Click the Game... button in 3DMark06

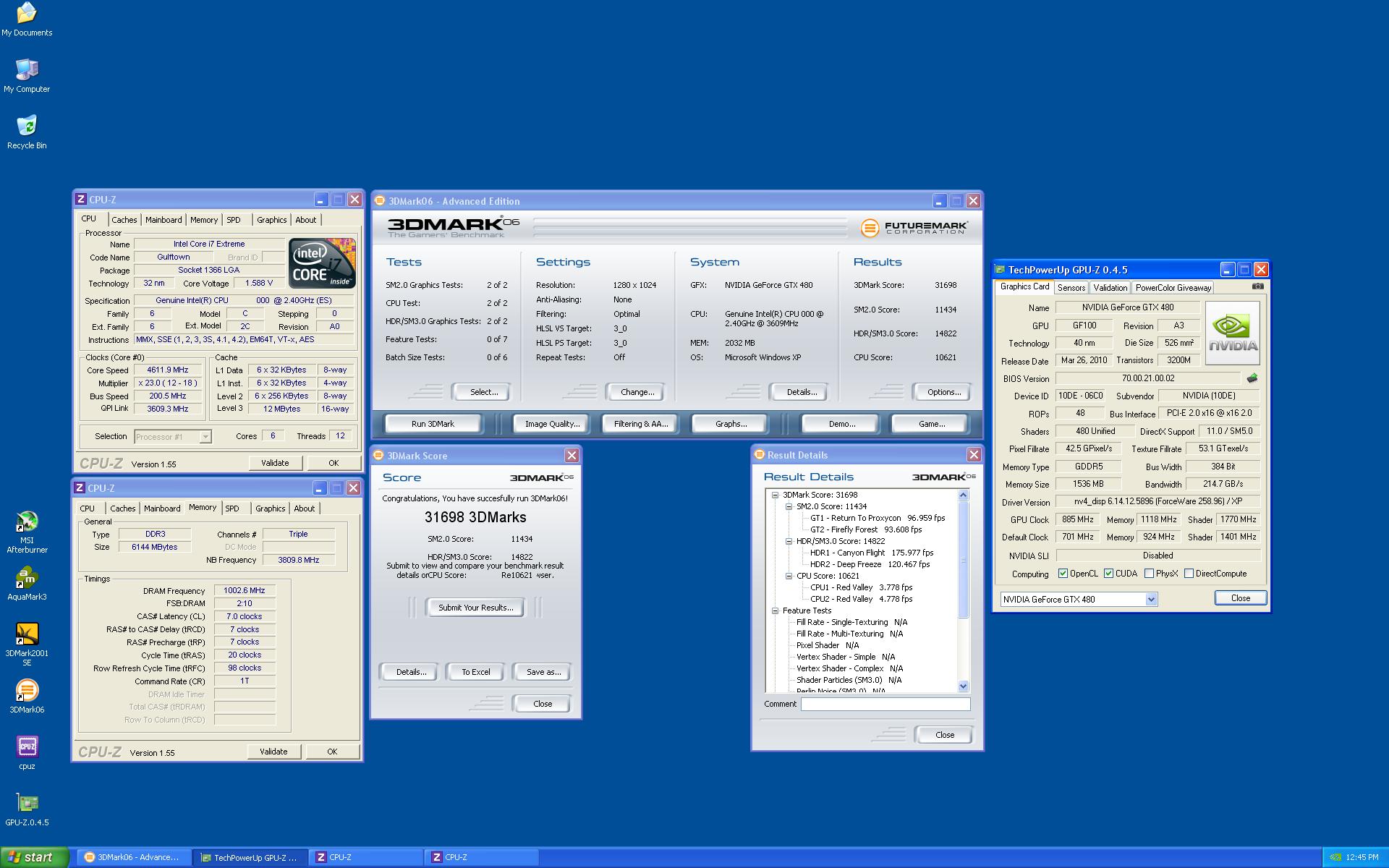point(932,424)
